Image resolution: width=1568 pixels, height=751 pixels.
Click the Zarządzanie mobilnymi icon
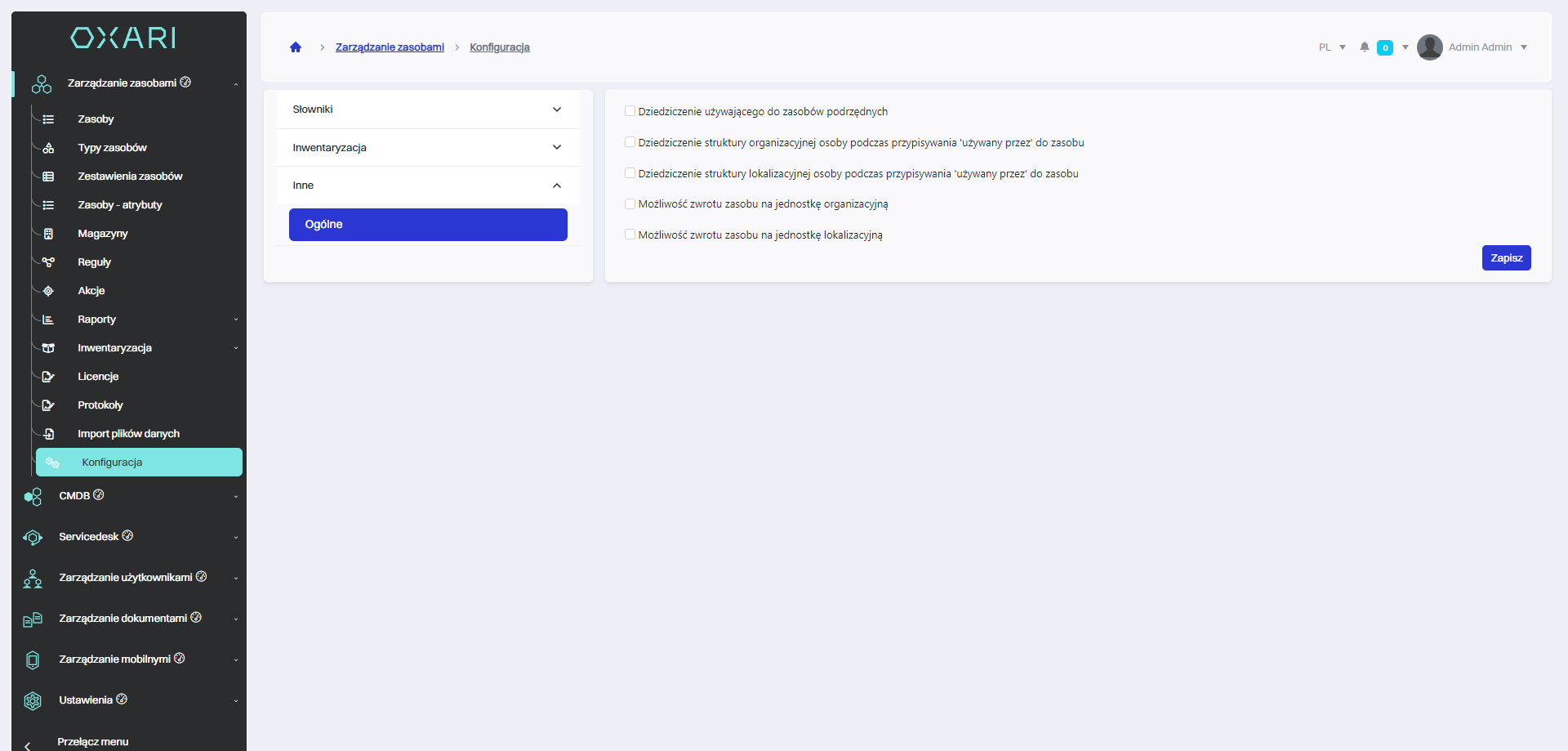(x=33, y=659)
